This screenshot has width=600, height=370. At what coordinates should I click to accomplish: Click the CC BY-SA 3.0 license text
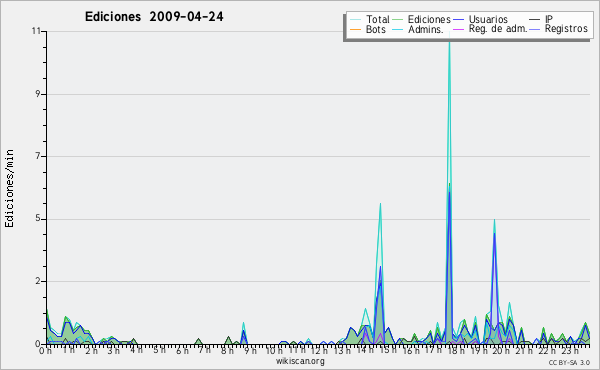(569, 362)
